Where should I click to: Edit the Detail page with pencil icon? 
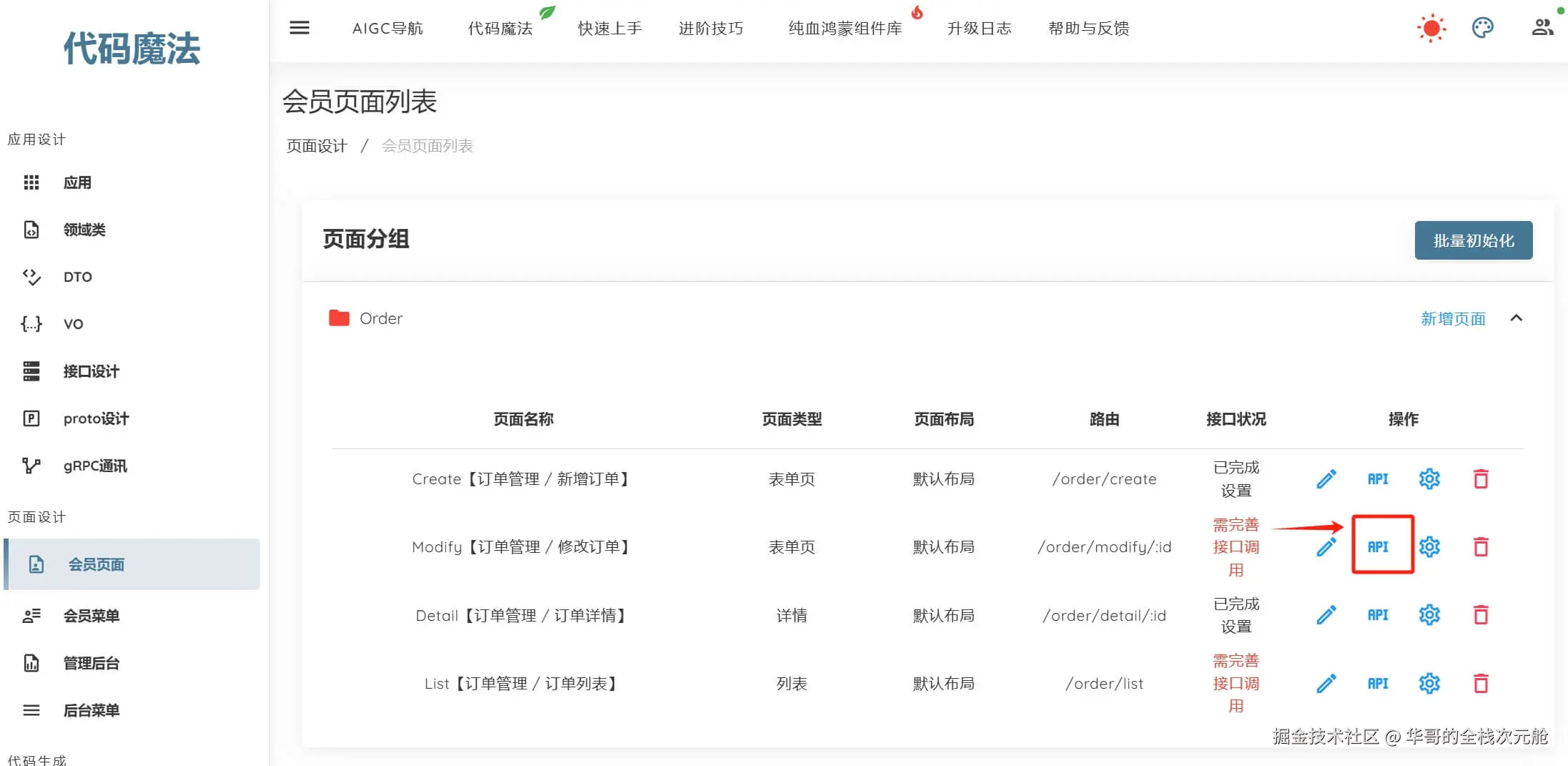click(x=1326, y=615)
